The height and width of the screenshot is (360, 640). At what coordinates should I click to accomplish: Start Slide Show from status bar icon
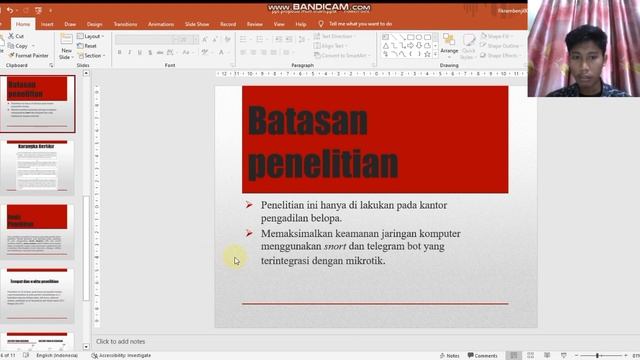pos(564,356)
